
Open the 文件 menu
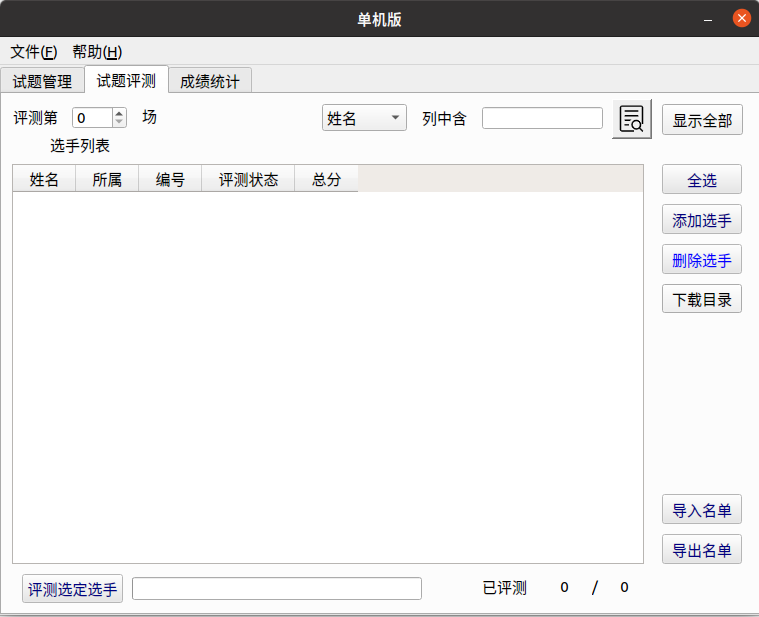(33, 52)
